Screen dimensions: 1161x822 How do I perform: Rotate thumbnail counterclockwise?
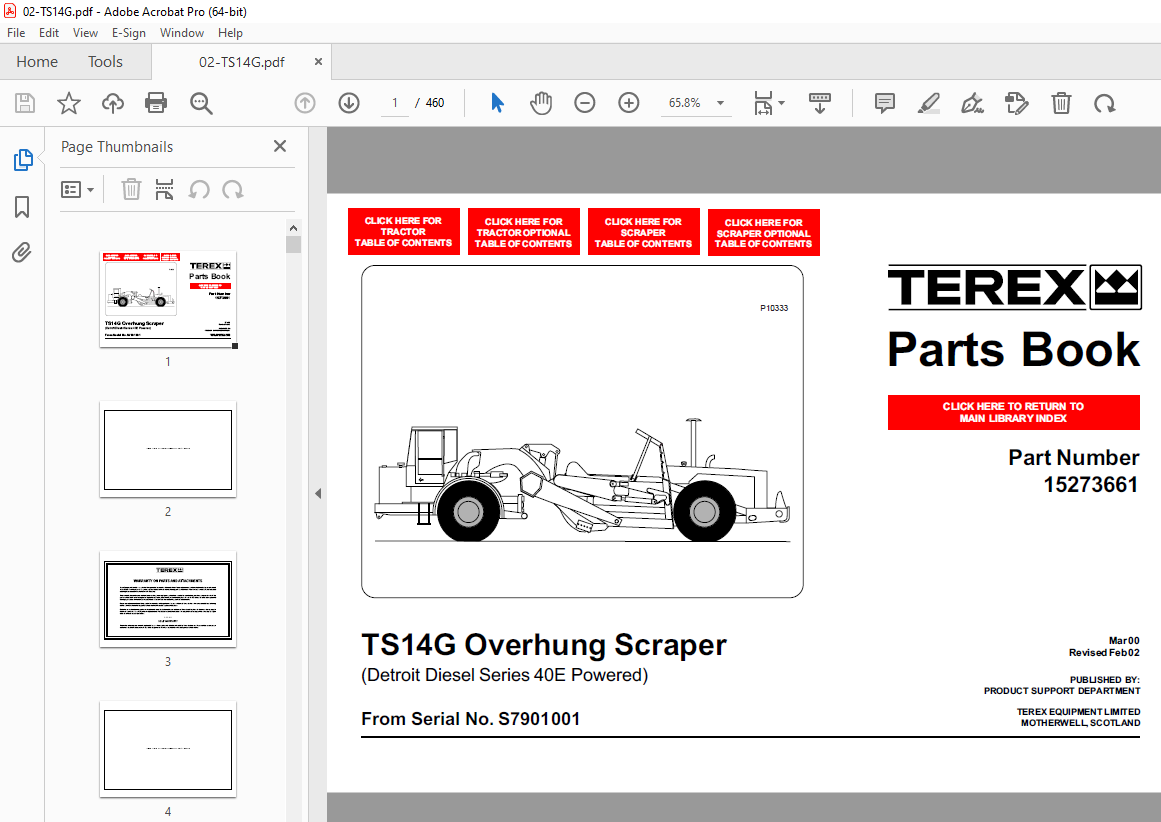(198, 190)
